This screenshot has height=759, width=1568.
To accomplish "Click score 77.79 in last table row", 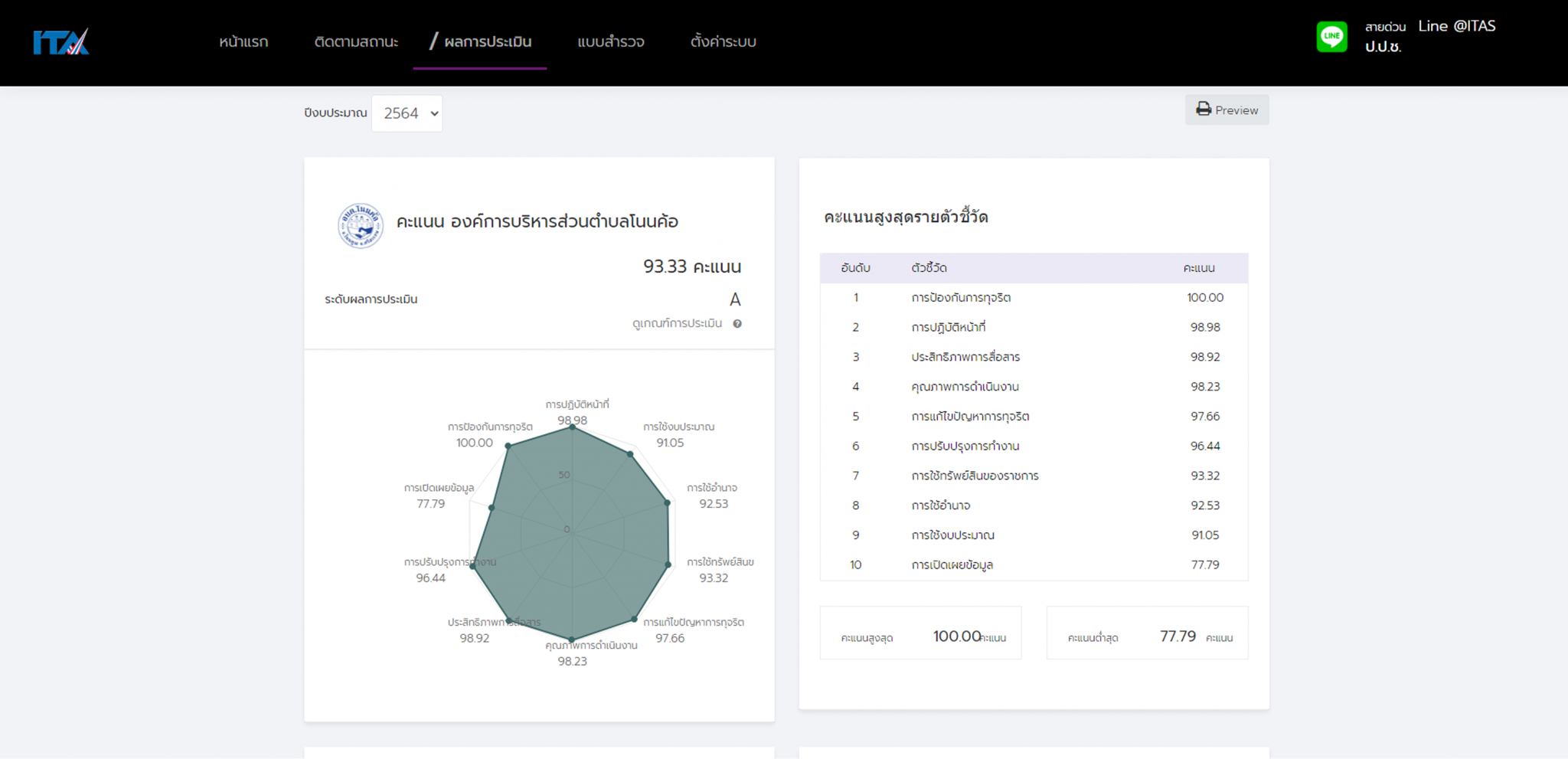I will click(x=1205, y=565).
